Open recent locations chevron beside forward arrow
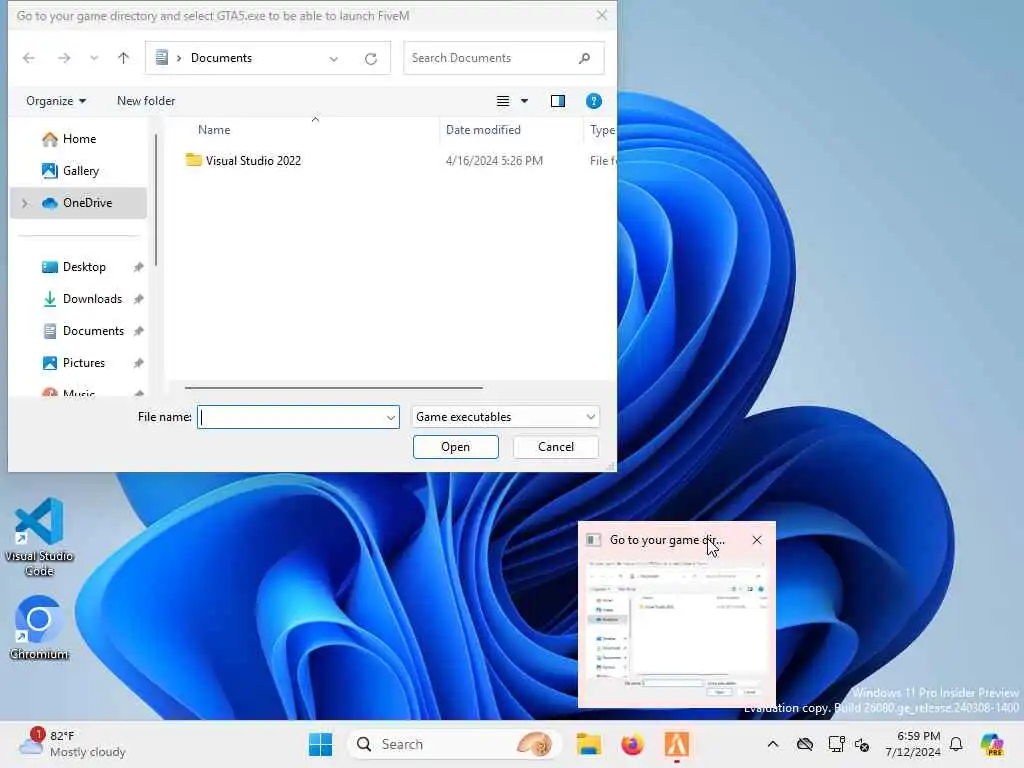 [94, 58]
